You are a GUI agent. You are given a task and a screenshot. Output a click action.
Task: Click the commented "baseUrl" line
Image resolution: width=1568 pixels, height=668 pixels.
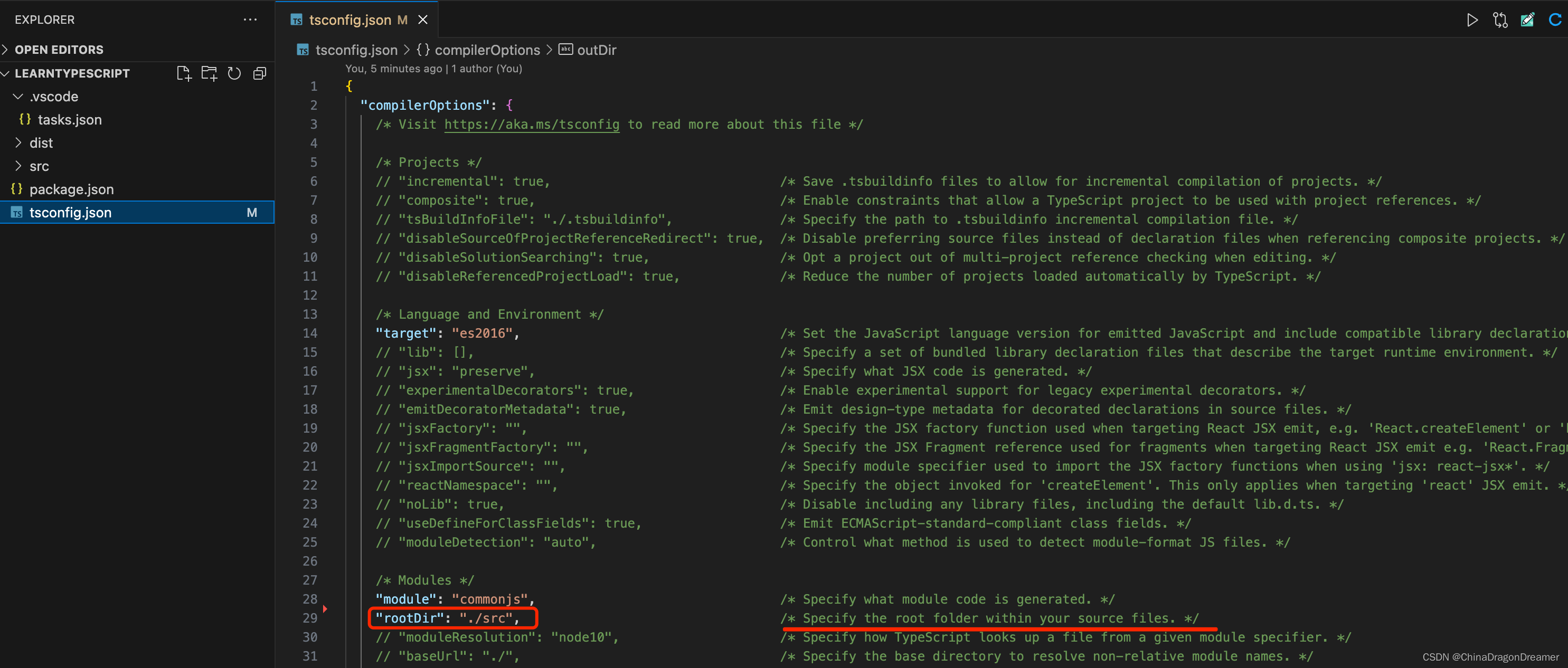point(447,656)
